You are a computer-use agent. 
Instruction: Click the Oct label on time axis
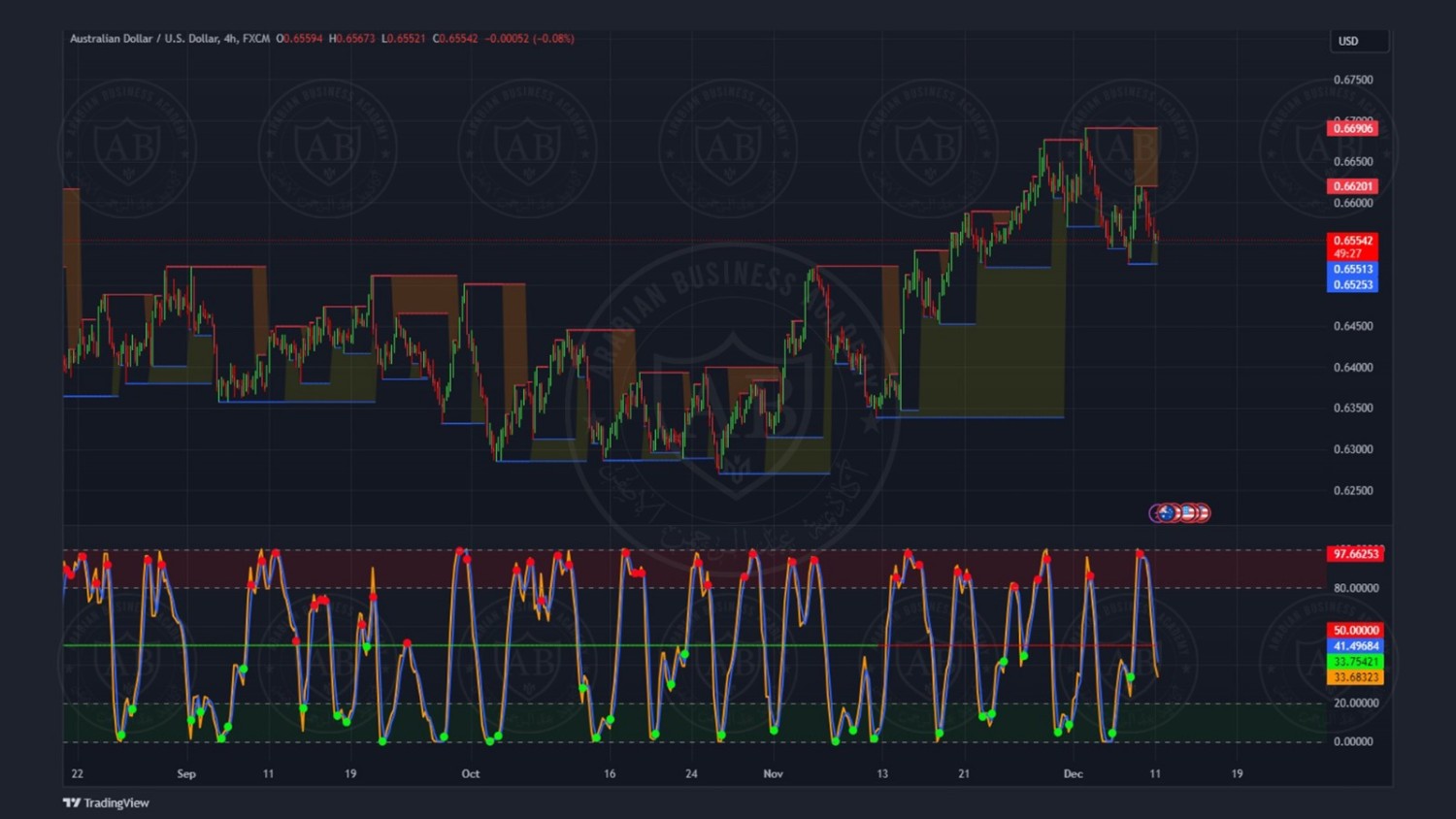tap(471, 773)
